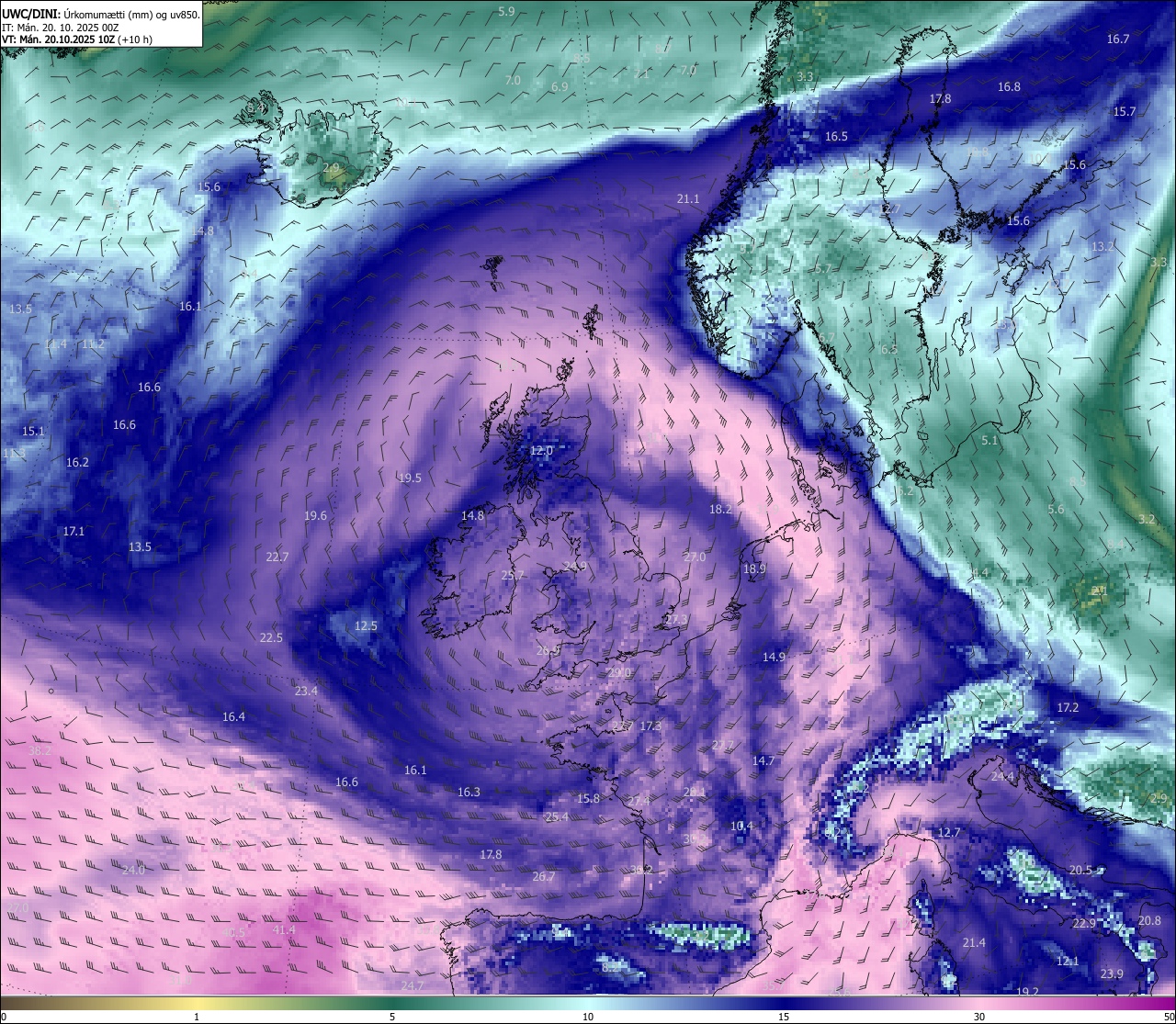Click the 5.1 value label
The height and width of the screenshot is (1024, 1176).
tap(989, 440)
